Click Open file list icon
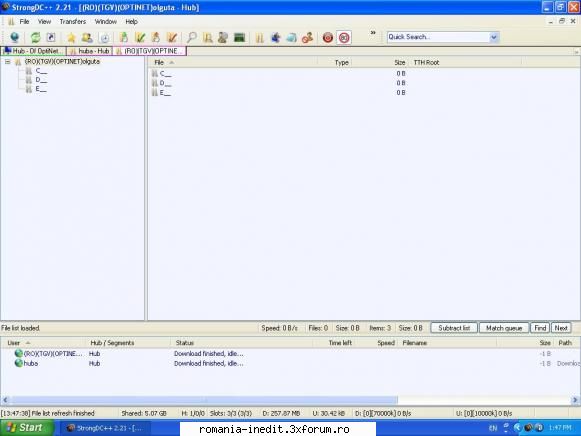The height and width of the screenshot is (436, 581). [x=260, y=37]
